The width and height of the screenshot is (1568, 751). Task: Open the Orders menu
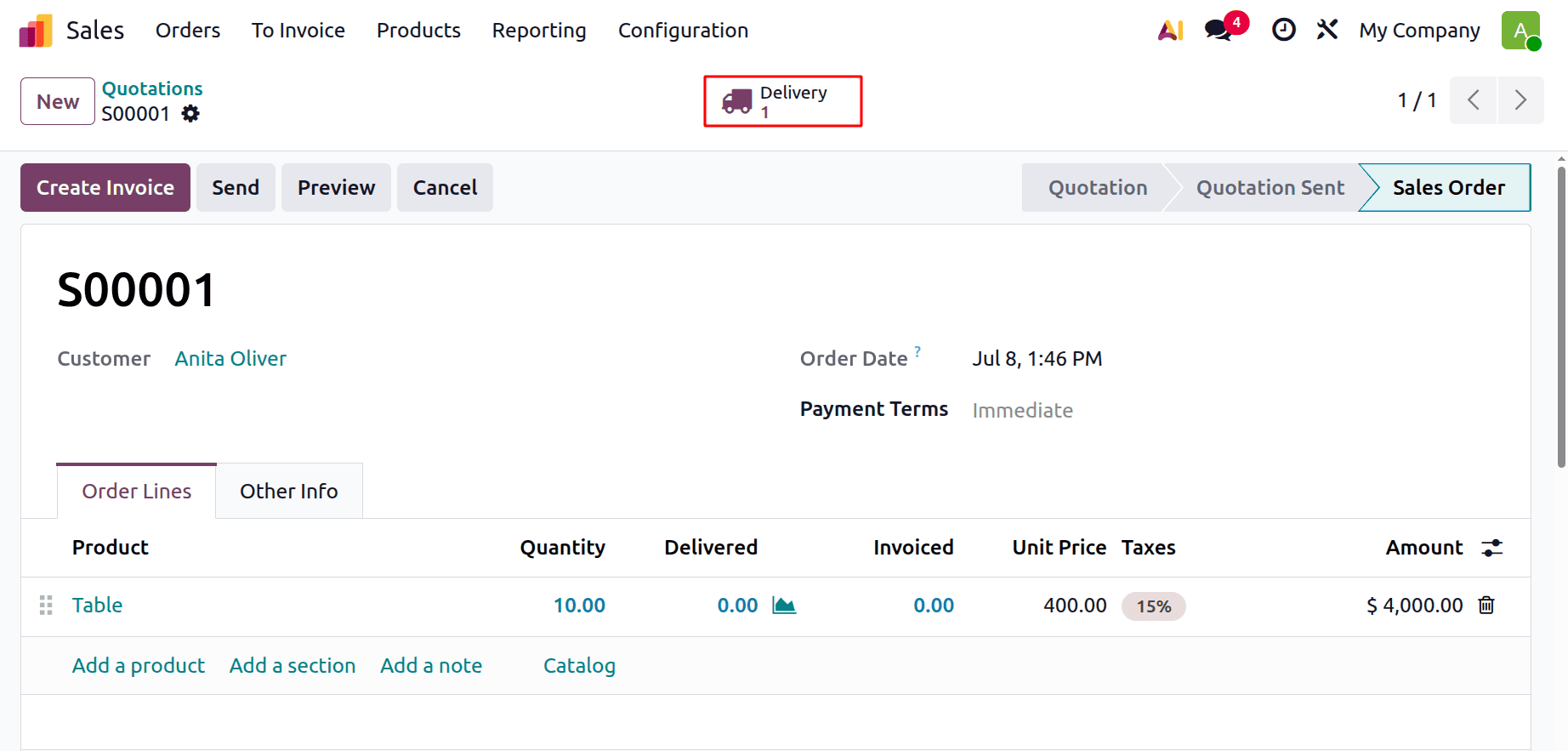[188, 31]
